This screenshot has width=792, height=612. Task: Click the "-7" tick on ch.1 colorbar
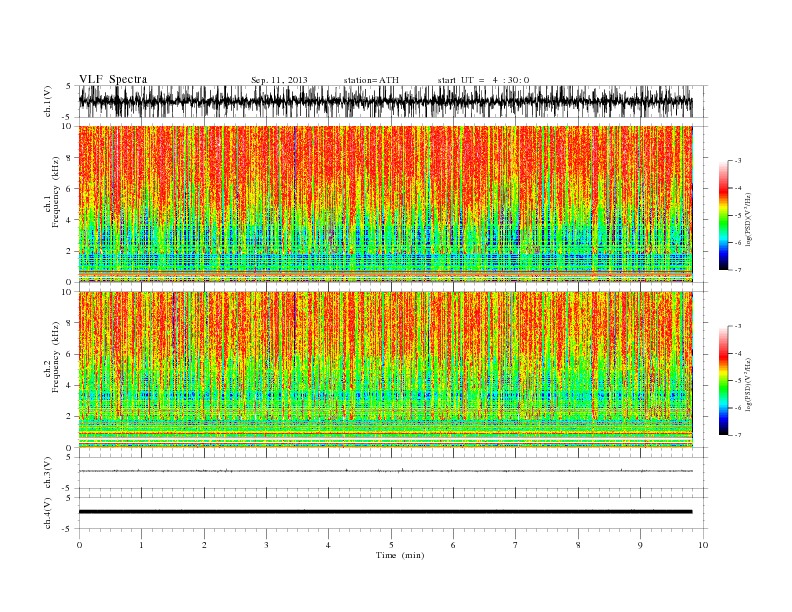coord(737,270)
